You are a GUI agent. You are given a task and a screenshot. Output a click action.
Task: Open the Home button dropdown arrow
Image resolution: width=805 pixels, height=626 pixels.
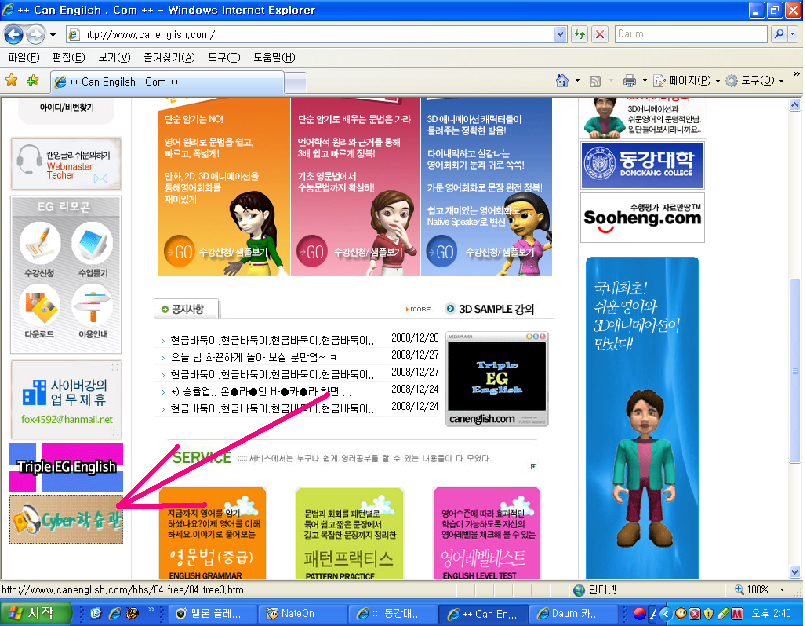click(578, 81)
